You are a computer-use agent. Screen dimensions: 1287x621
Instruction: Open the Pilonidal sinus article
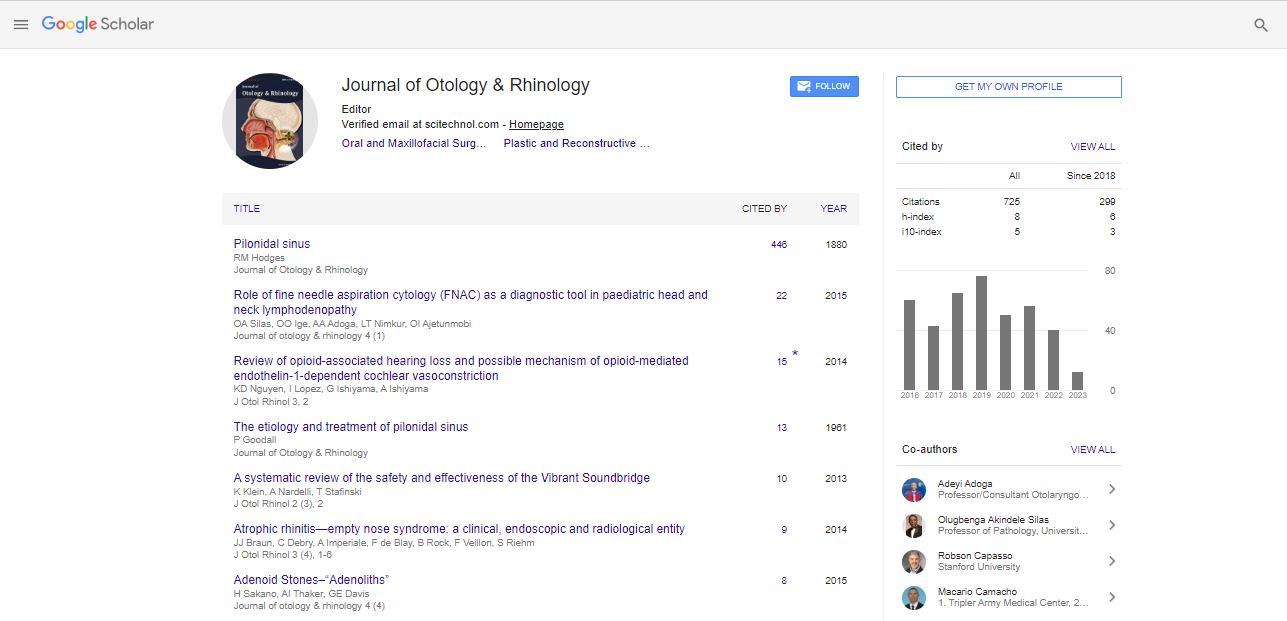[x=272, y=244]
